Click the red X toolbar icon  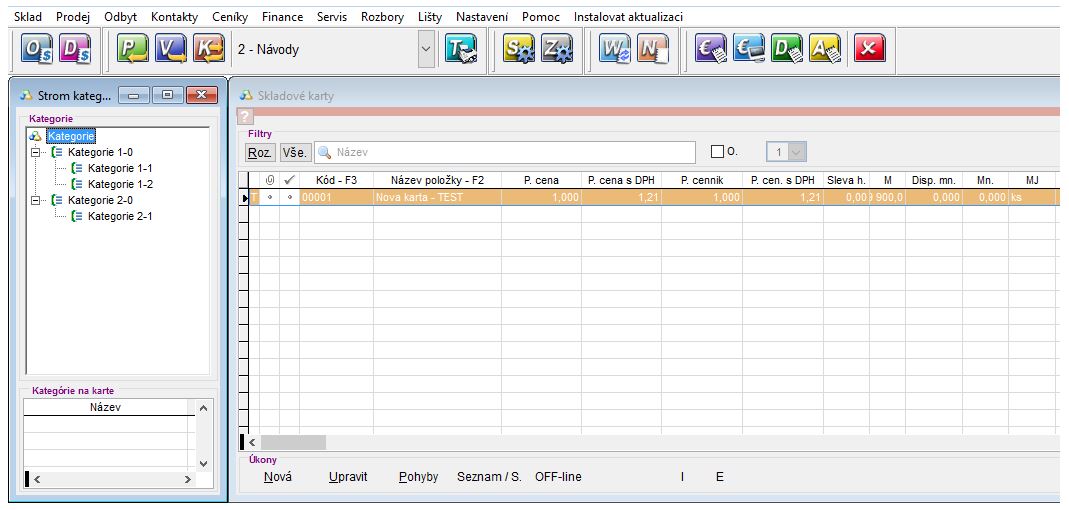870,49
